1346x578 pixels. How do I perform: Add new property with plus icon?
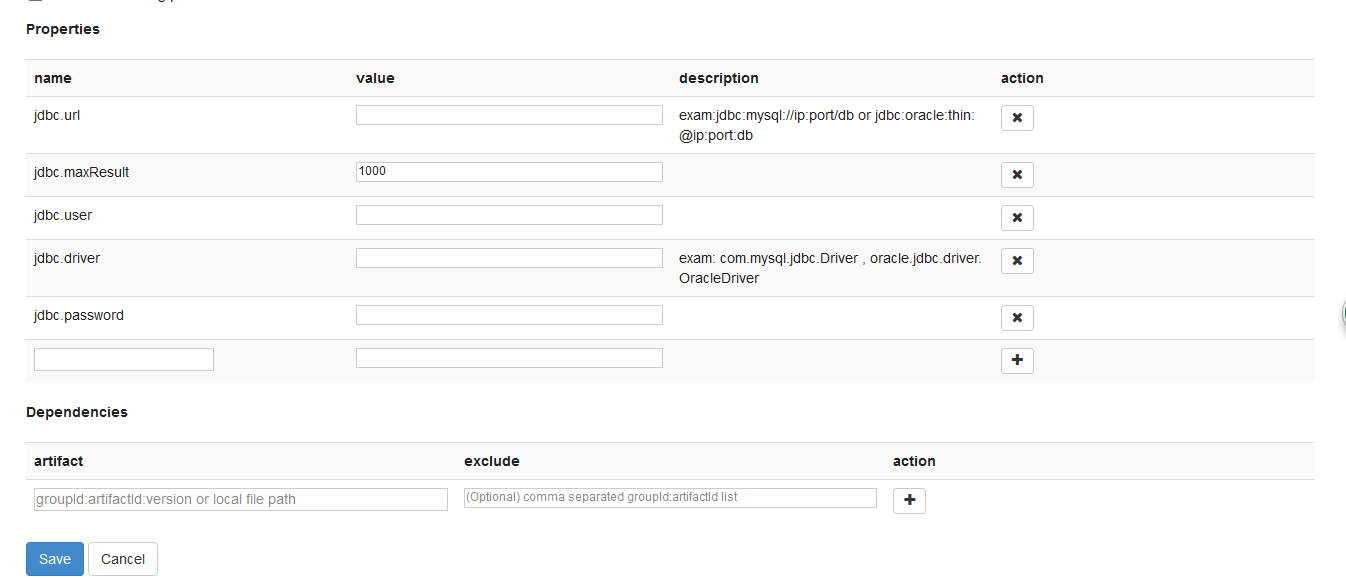click(1017, 360)
